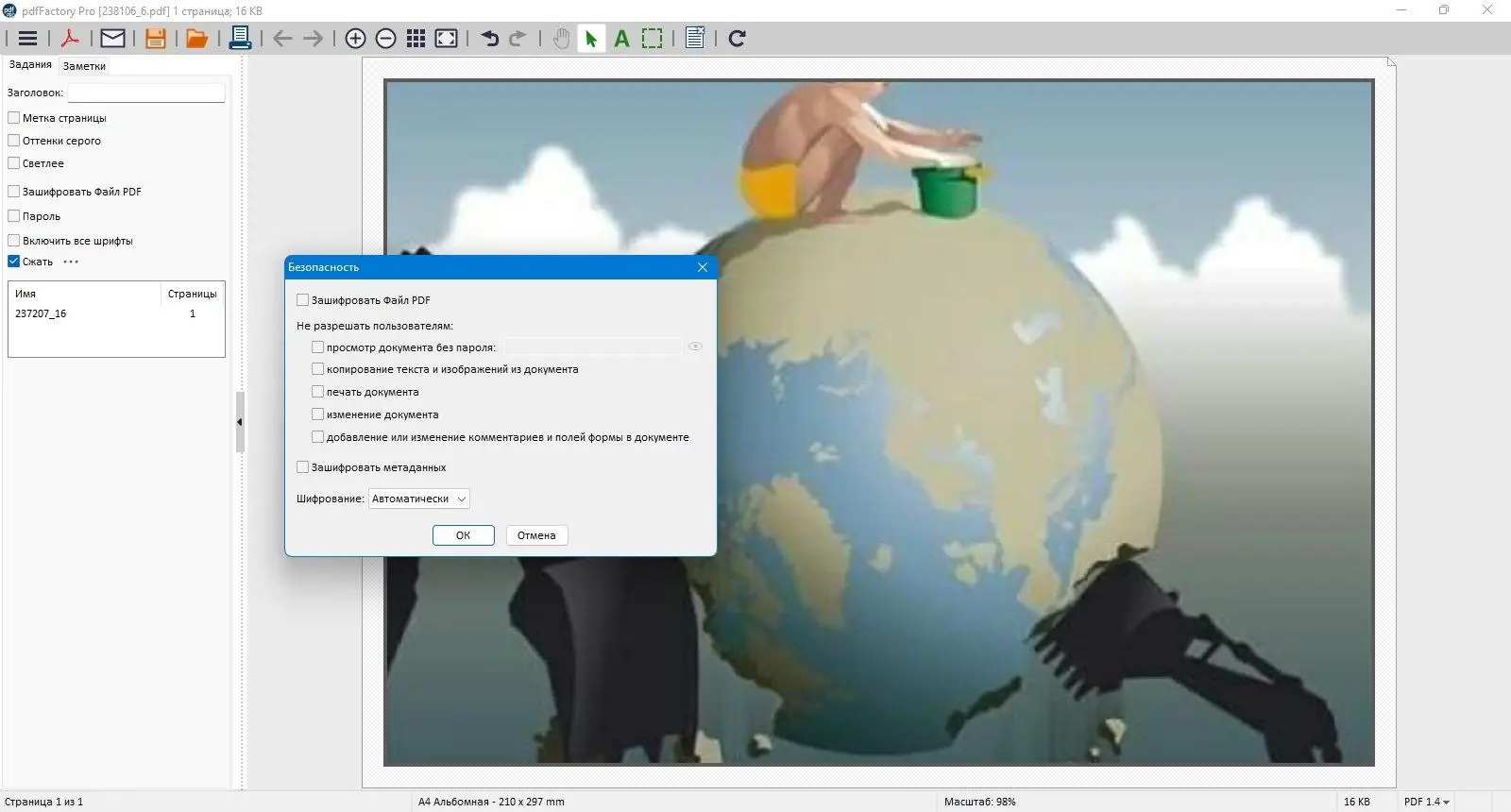Viewport: 1511px width, 812px height.
Task: Fit page to window using the expand icon
Action: pyautogui.click(x=446, y=39)
